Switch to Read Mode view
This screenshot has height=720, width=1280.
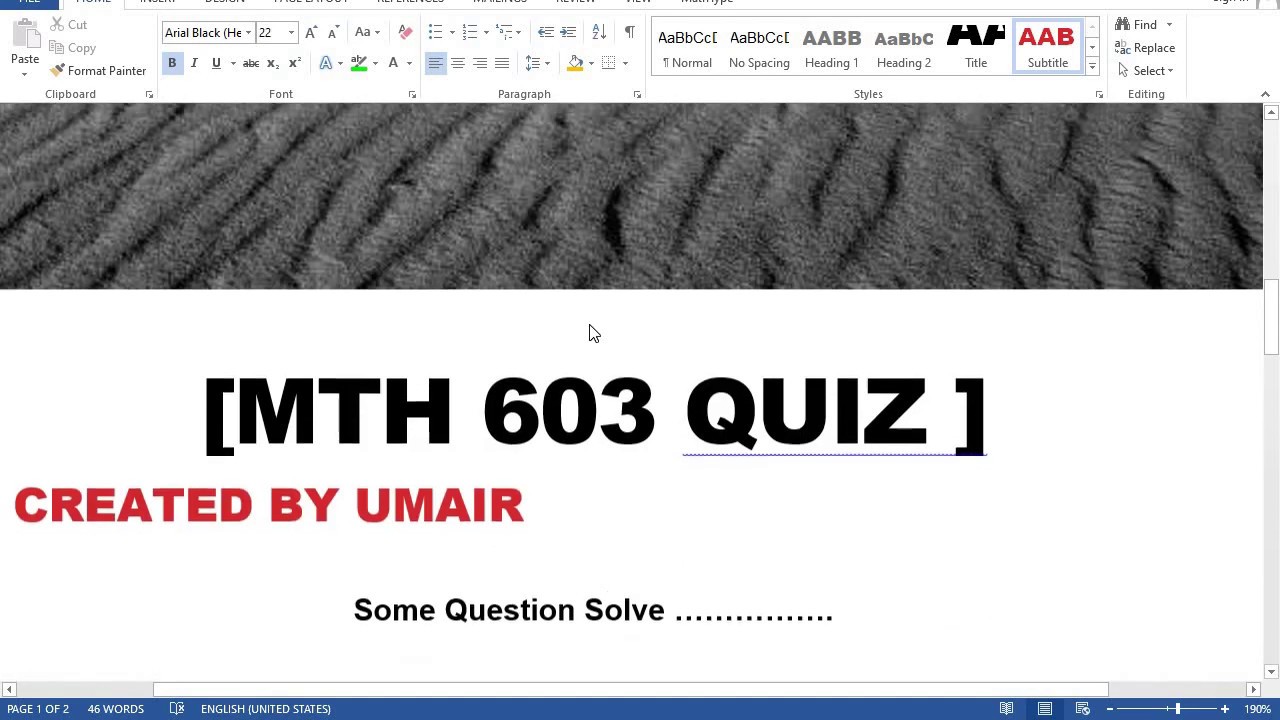tap(1006, 709)
